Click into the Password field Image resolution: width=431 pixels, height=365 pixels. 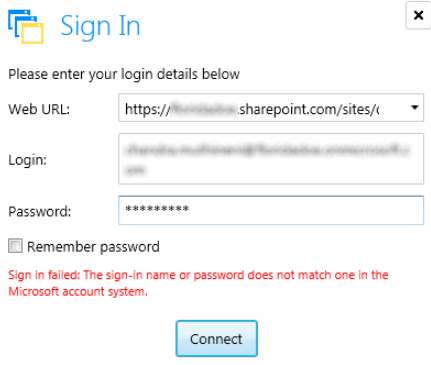click(271, 210)
